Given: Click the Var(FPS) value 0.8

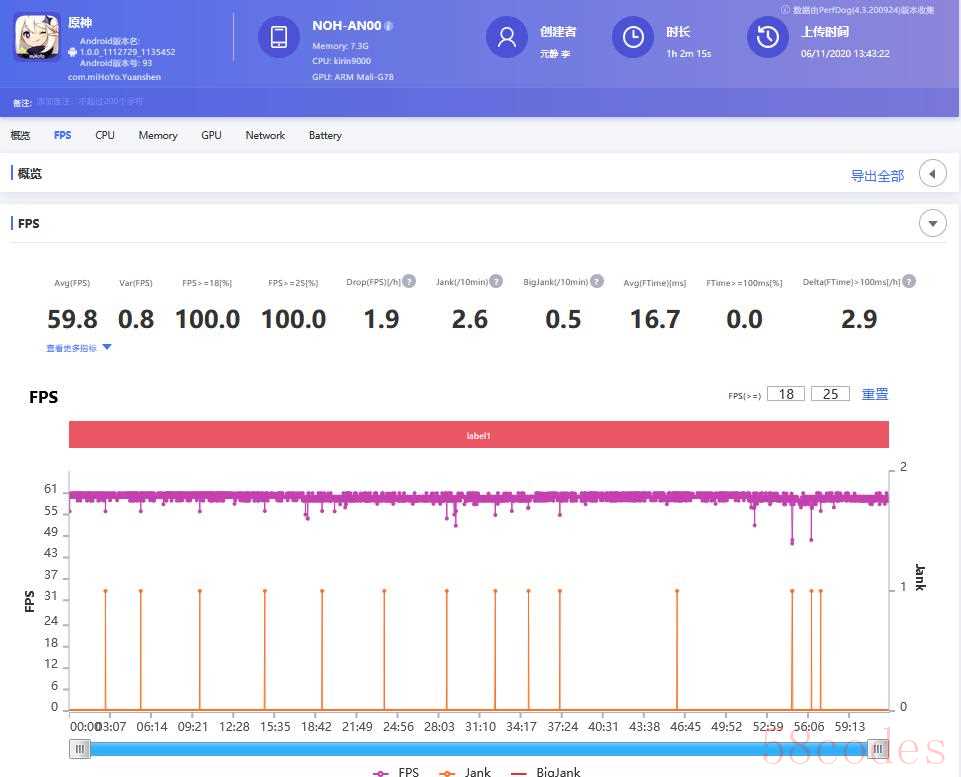Looking at the screenshot, I should [x=136, y=319].
